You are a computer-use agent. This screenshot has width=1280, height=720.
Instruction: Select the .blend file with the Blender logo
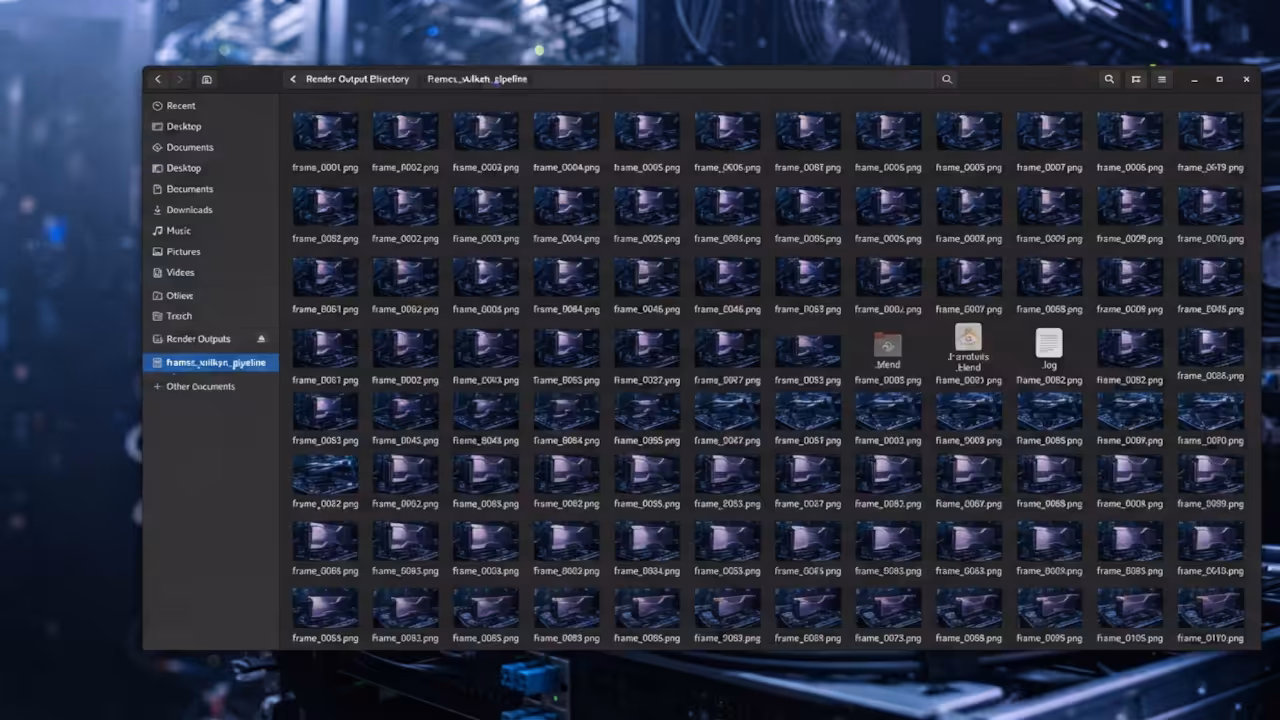(x=968, y=337)
